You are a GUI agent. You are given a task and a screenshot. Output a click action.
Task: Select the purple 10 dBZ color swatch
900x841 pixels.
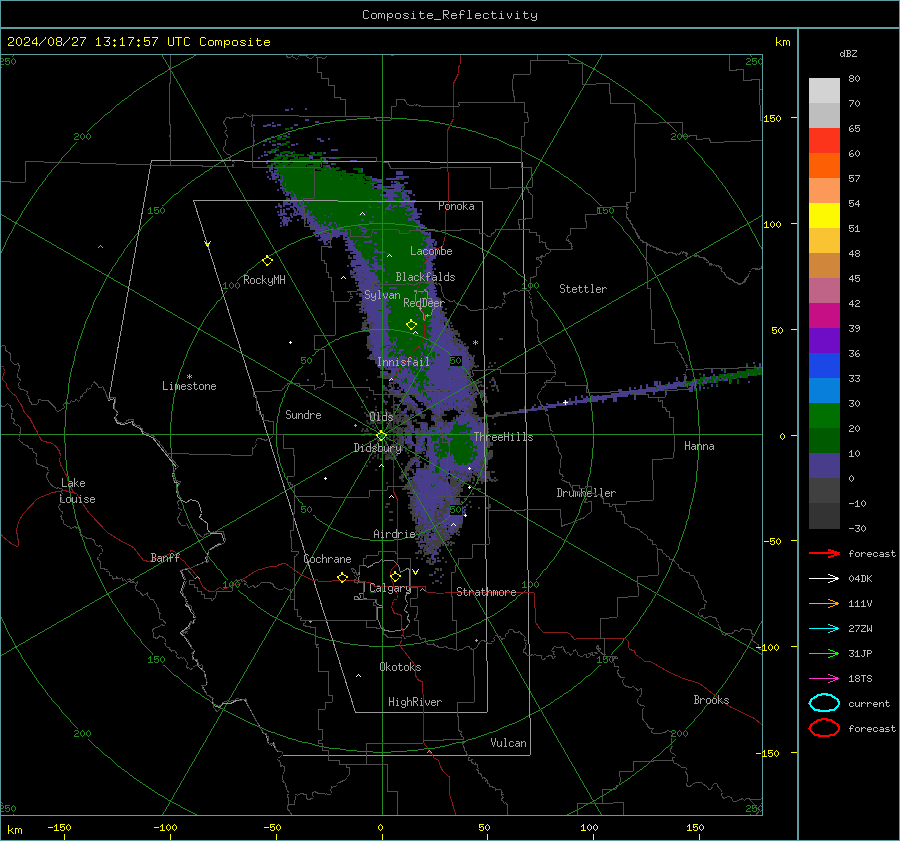(x=824, y=465)
